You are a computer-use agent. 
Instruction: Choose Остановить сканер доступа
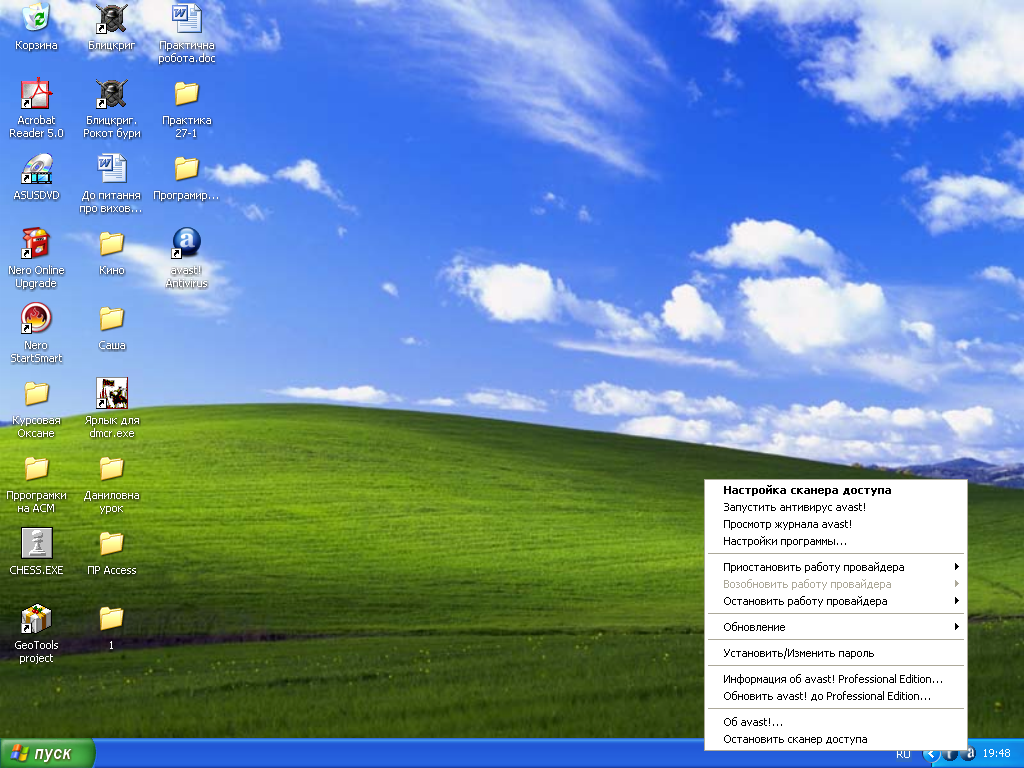coord(835,739)
